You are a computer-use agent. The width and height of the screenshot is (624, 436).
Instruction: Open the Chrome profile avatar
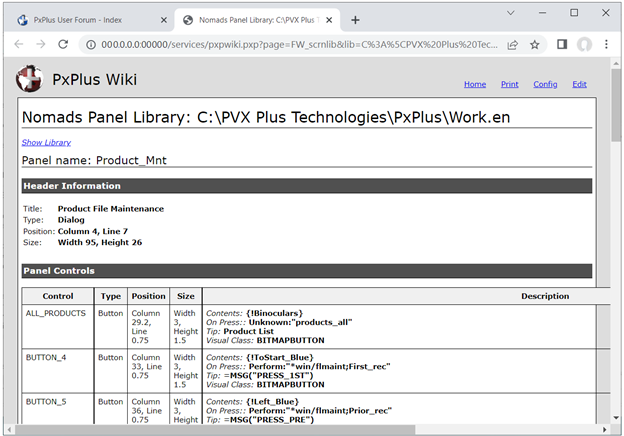coord(584,44)
